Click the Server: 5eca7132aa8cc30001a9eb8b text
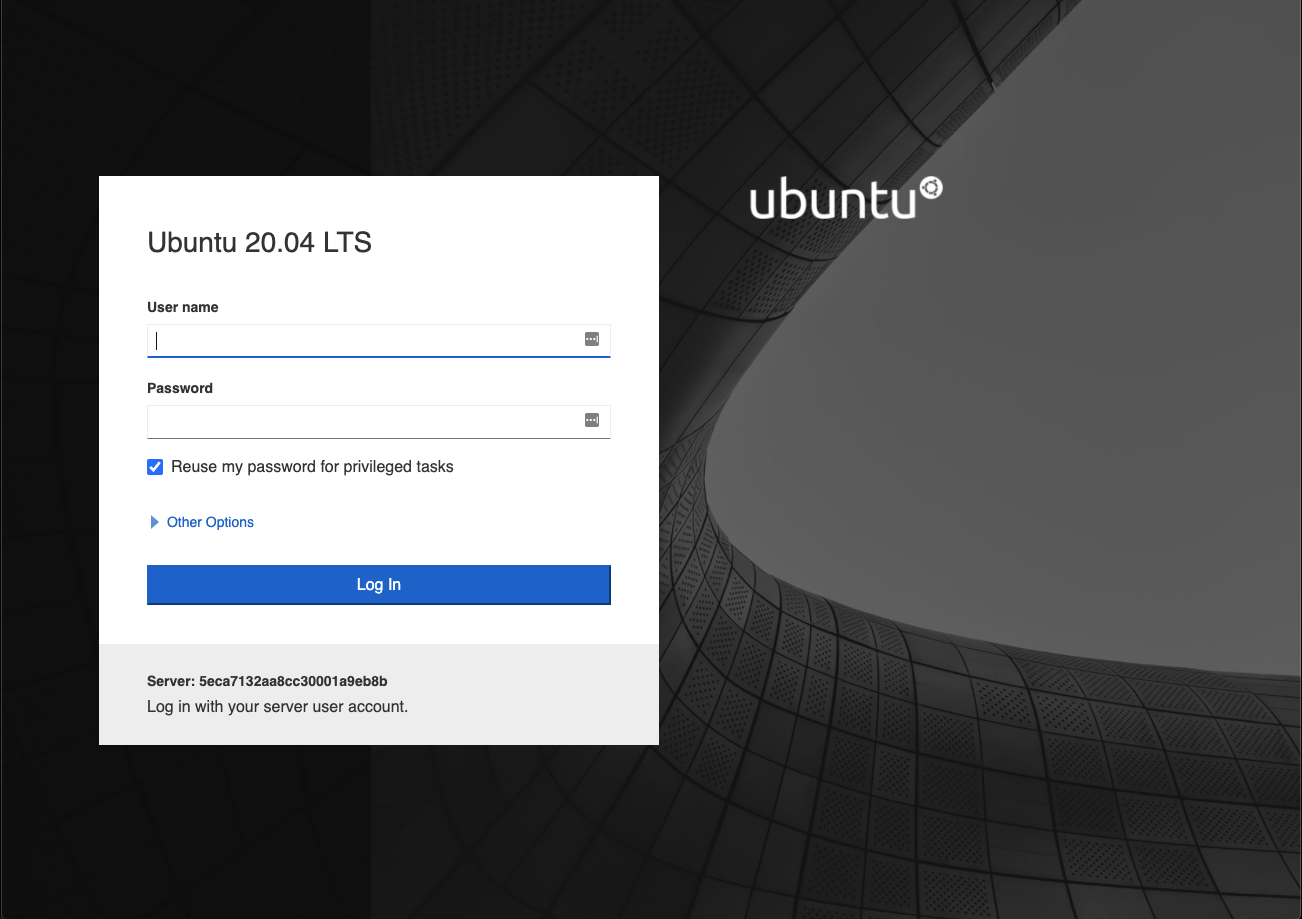The image size is (1302, 919). [x=267, y=681]
